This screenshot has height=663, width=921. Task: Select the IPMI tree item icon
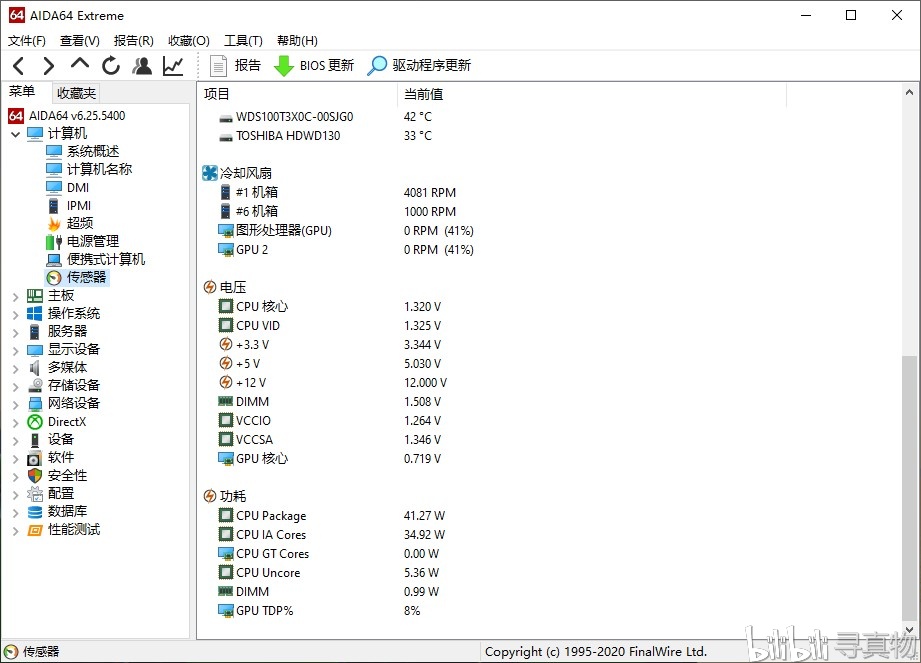pos(53,206)
